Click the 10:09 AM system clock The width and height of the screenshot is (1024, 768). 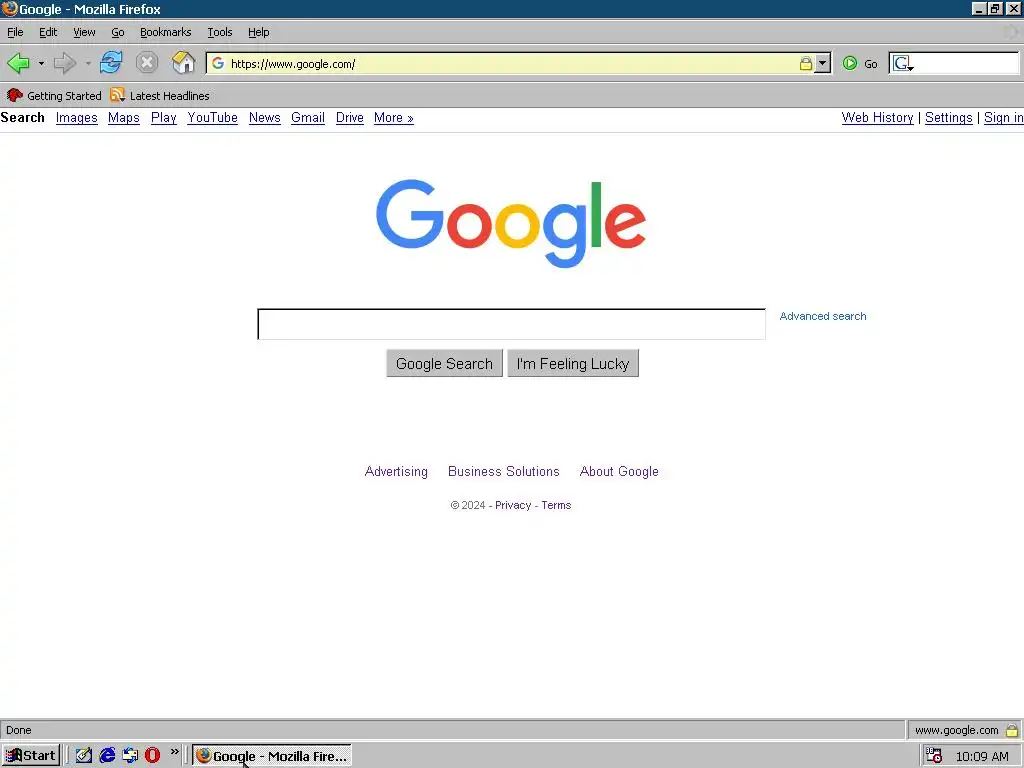982,756
